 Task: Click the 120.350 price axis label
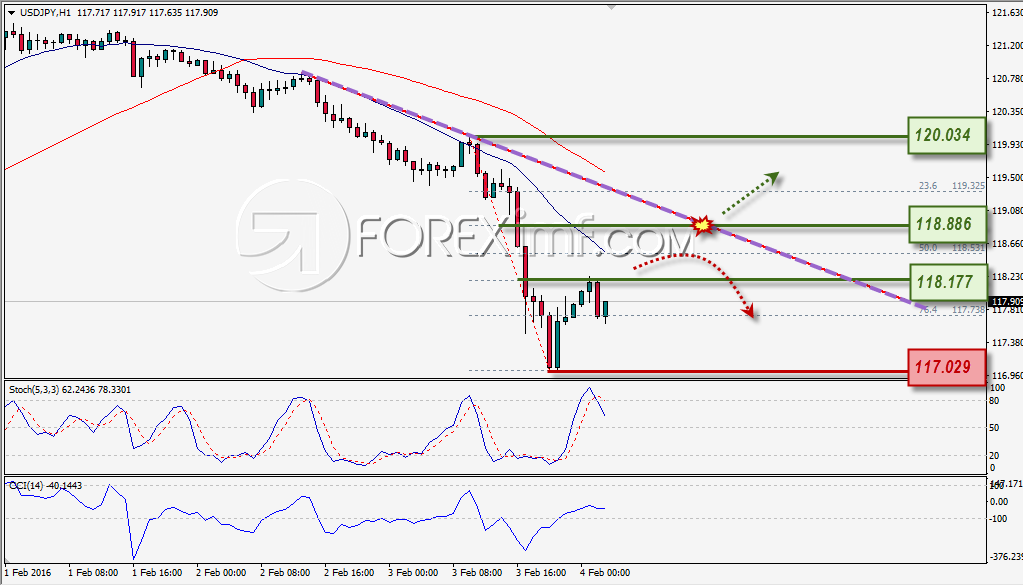tap(1007, 112)
